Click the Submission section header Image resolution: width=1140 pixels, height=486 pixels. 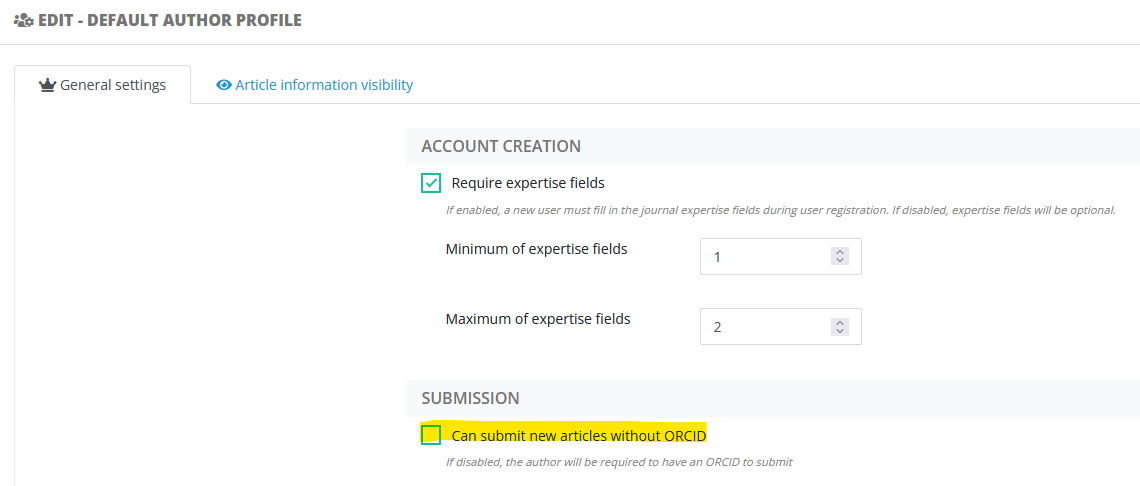470,398
